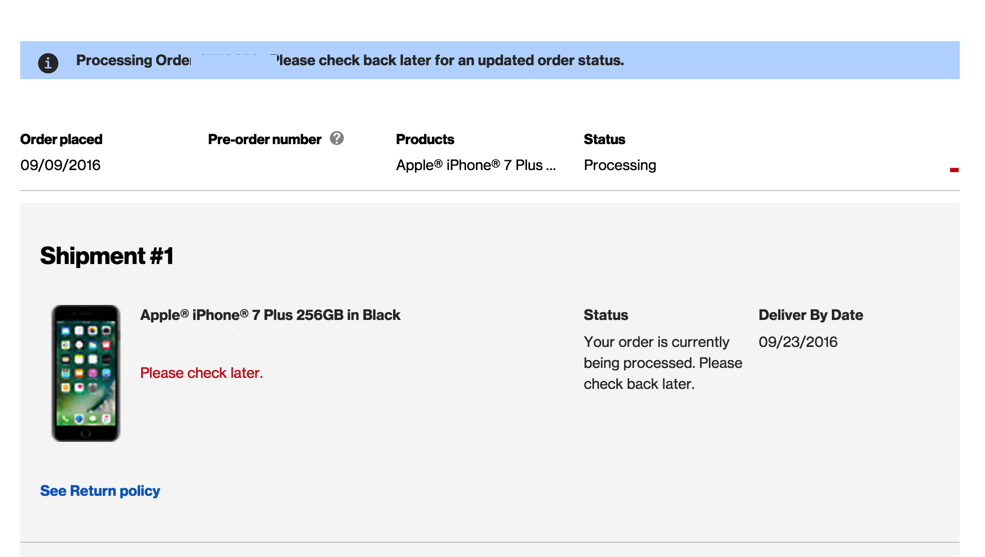The width and height of the screenshot is (985, 557).
Task: Click the top 'Status' column header
Action: click(604, 139)
